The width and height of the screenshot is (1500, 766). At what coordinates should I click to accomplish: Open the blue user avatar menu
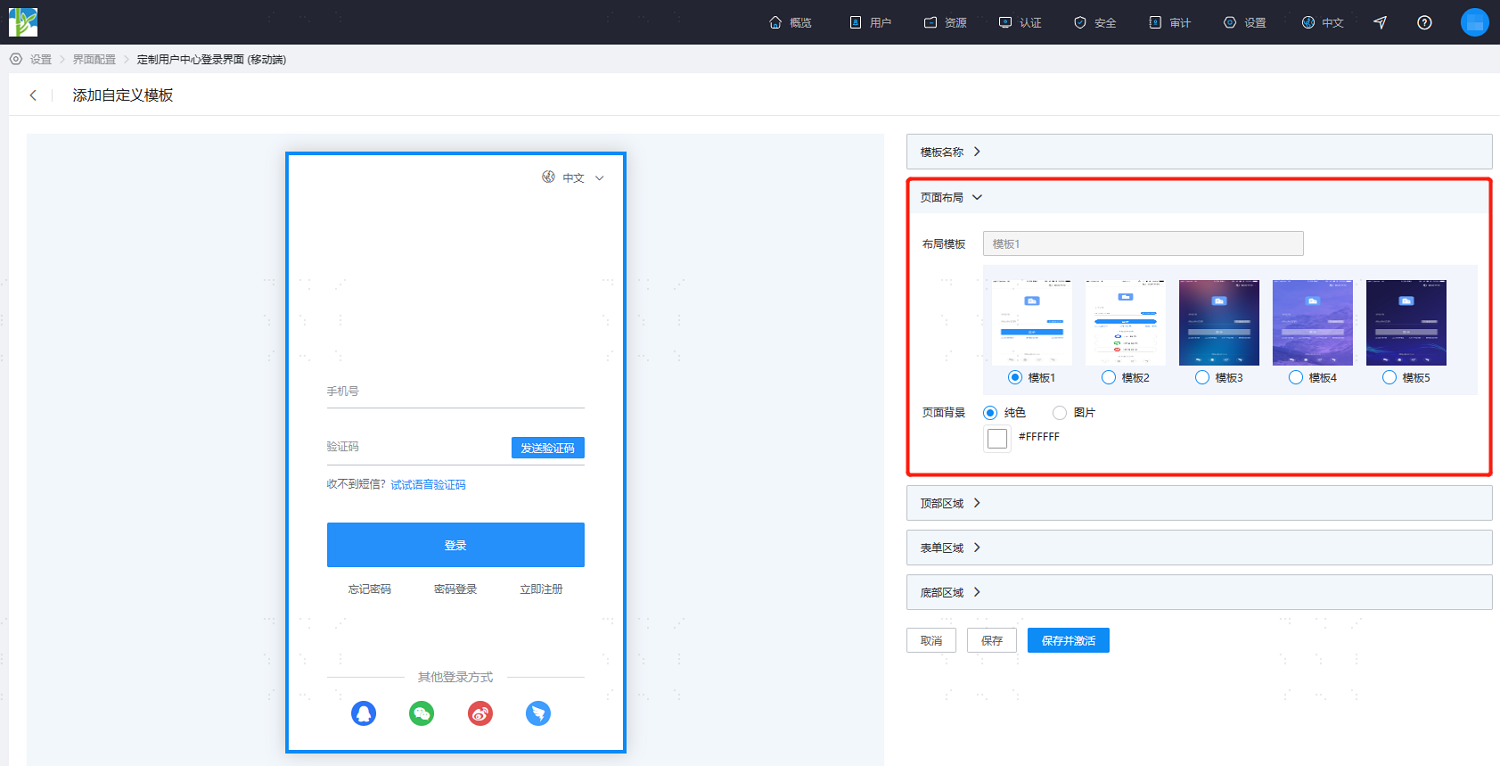click(x=1475, y=22)
